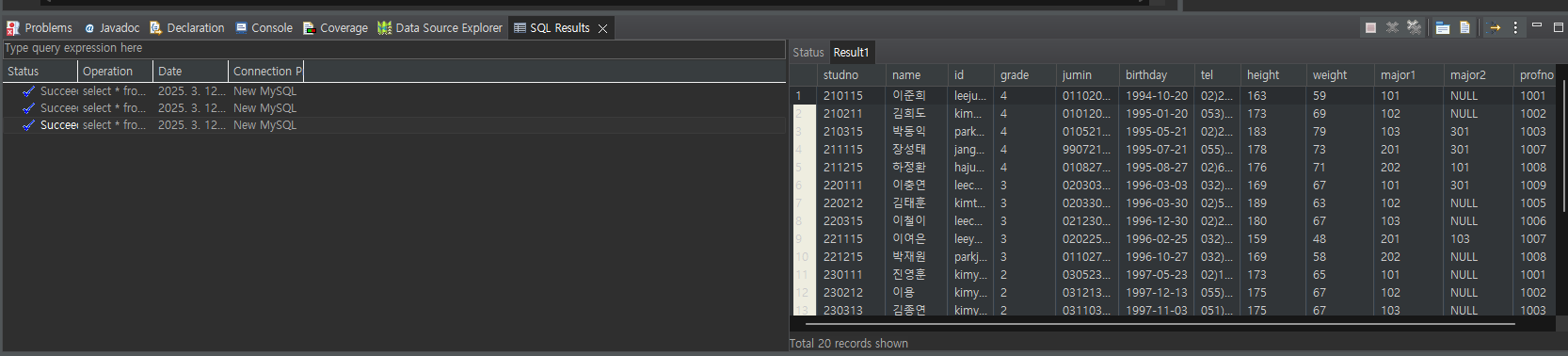Image resolution: width=1568 pixels, height=356 pixels.
Task: Select the Result1 tab
Action: (x=851, y=53)
